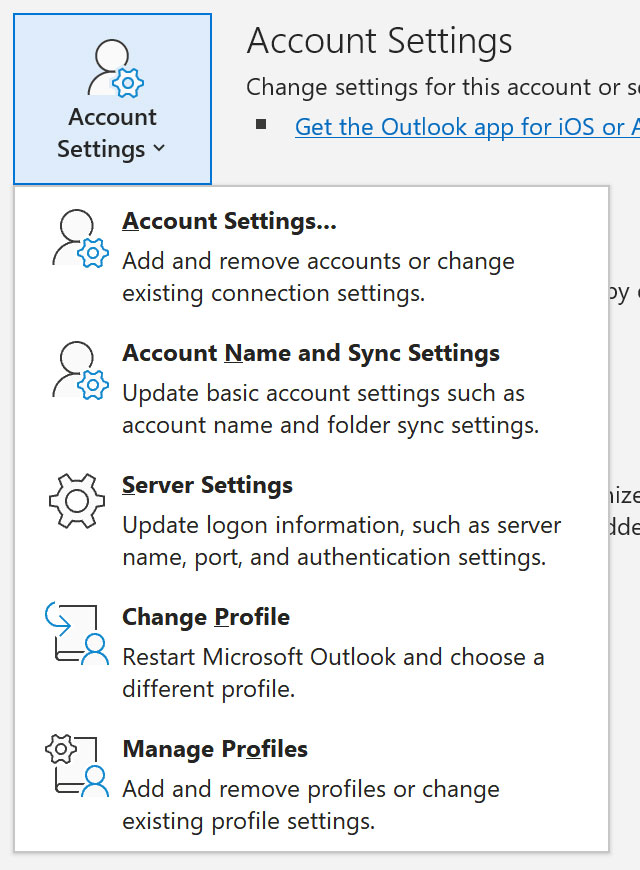Click the Server Settings gear icon

point(77,501)
